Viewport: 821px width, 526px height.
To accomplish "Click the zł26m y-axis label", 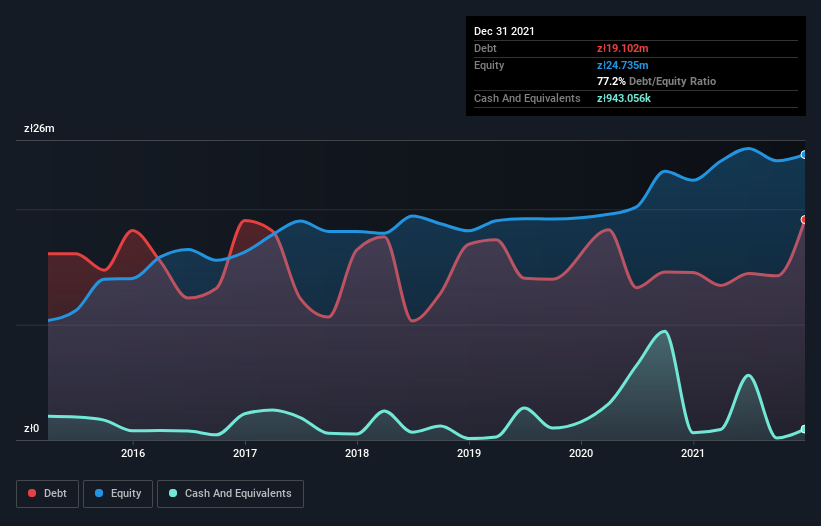I will tap(39, 128).
